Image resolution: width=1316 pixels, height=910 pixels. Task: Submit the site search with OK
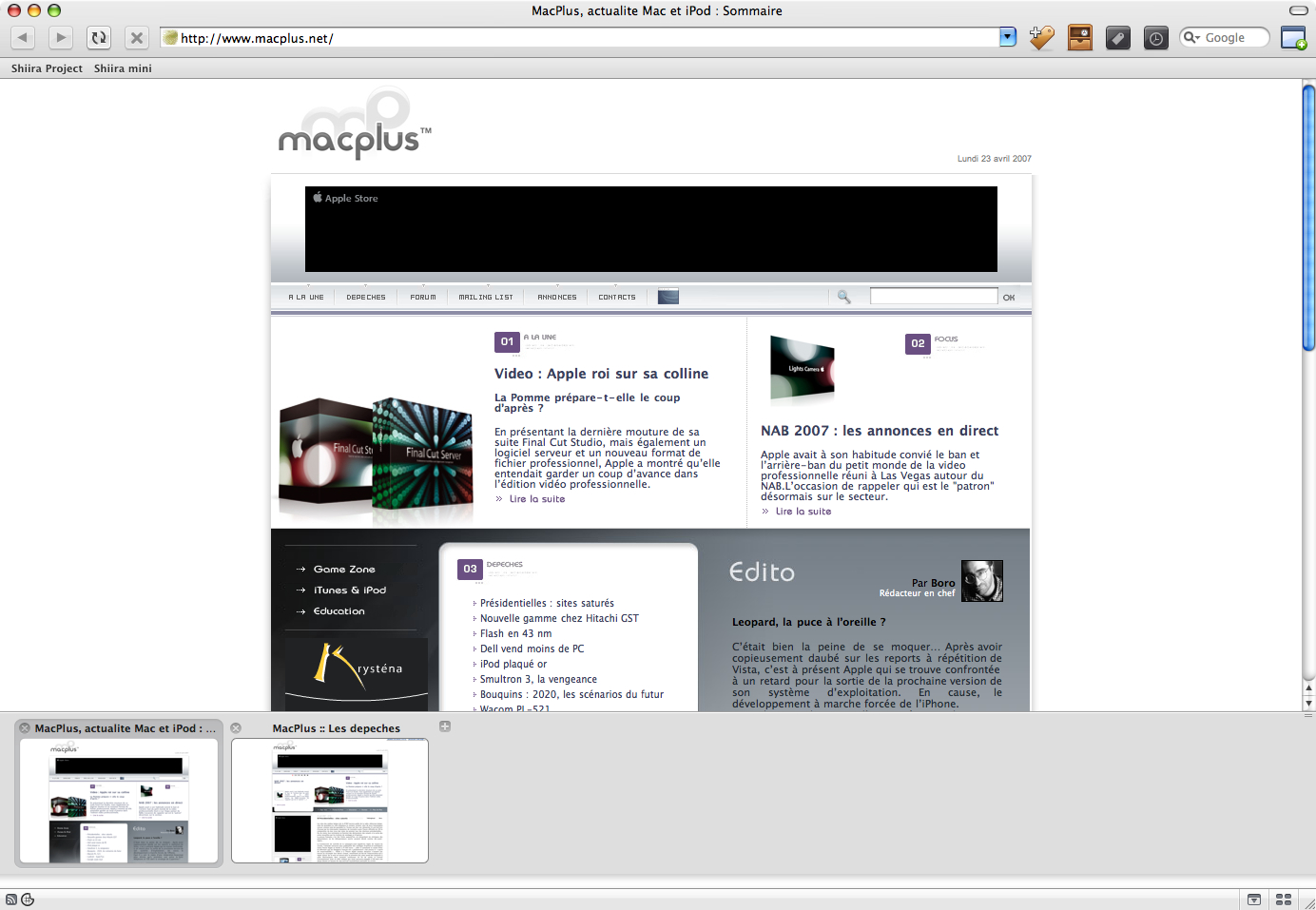click(1009, 298)
